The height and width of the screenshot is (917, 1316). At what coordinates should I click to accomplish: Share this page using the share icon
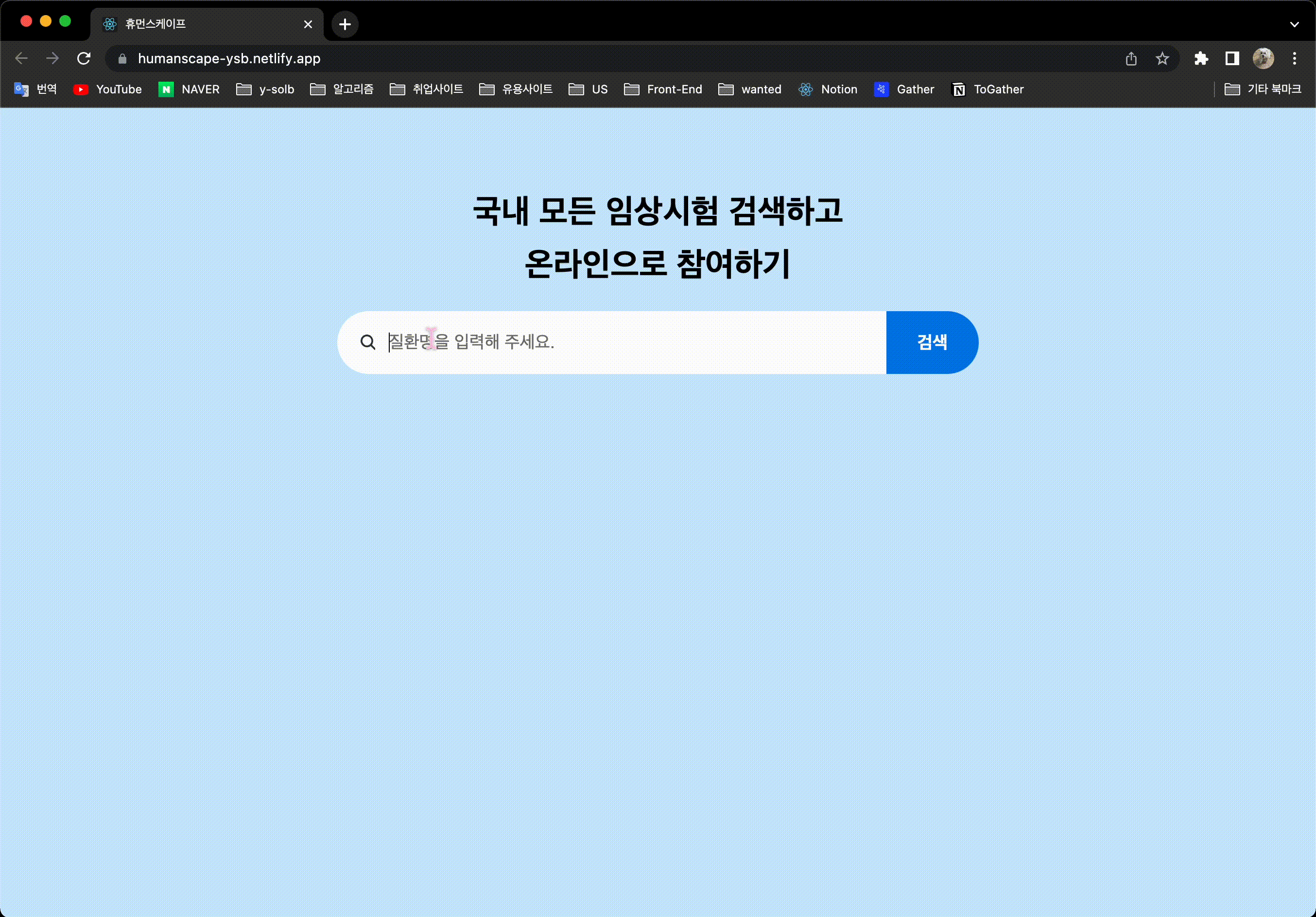tap(1131, 58)
